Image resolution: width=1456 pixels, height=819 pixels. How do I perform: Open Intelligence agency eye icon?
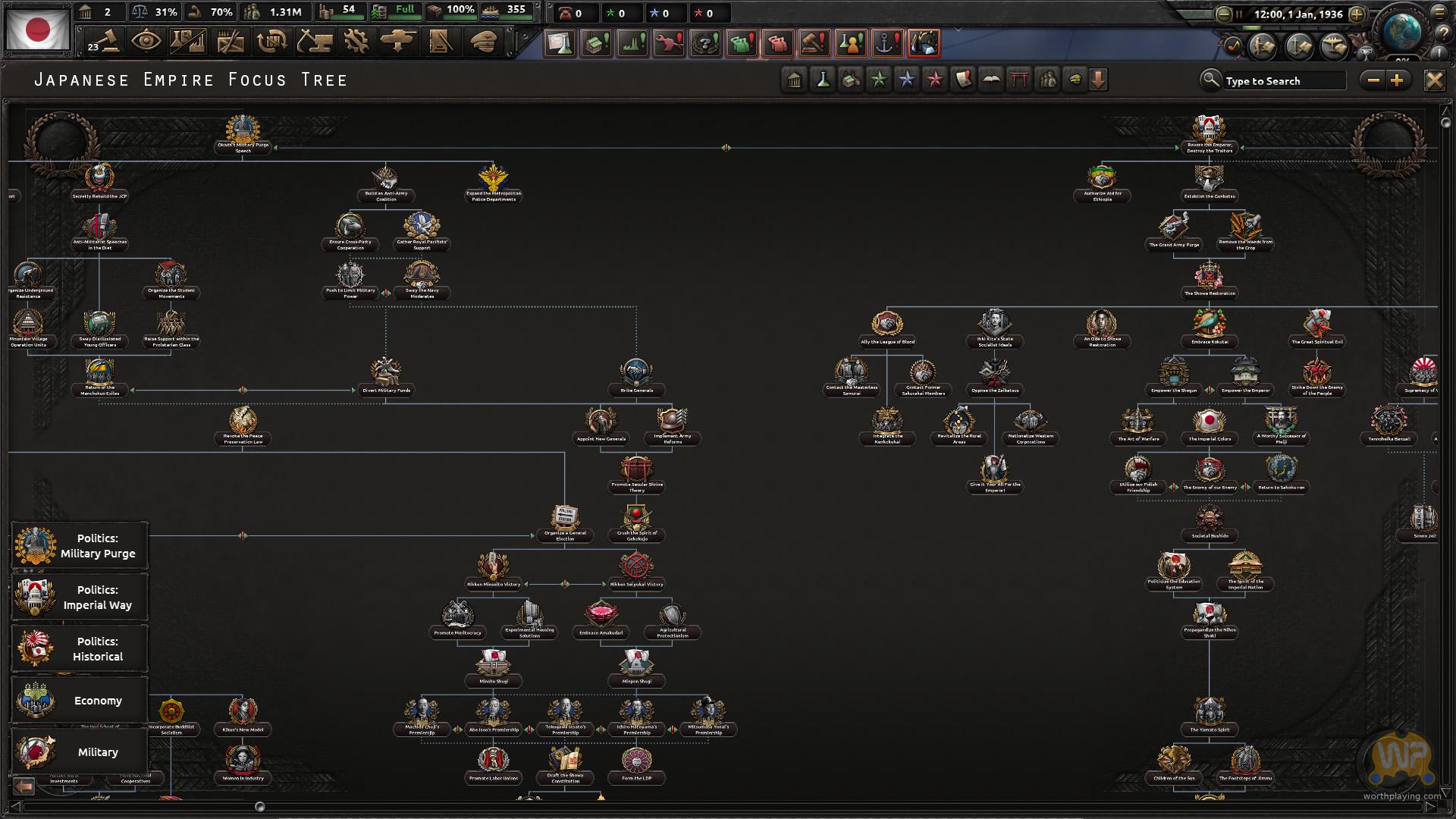pyautogui.click(x=146, y=41)
